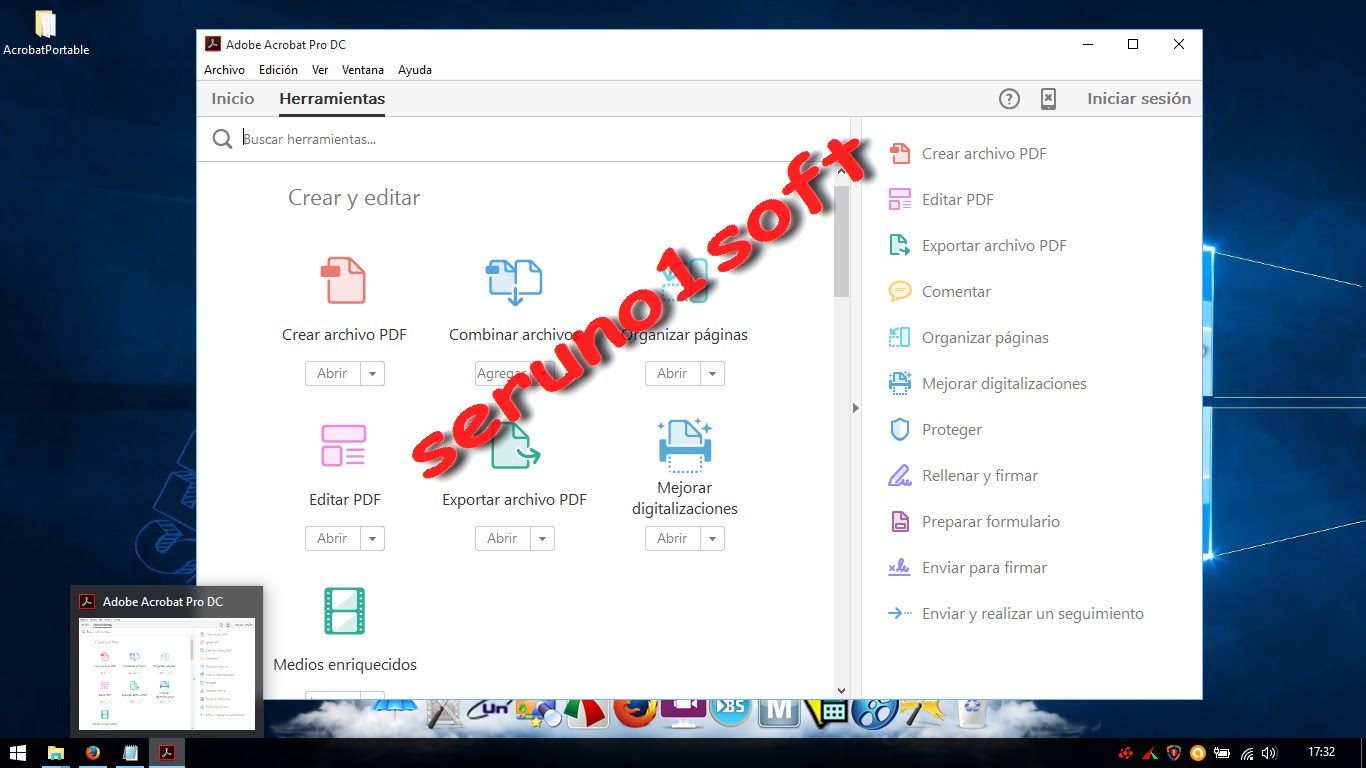Open Editar PDF in right sidebar
The image size is (1366, 768).
point(941,199)
